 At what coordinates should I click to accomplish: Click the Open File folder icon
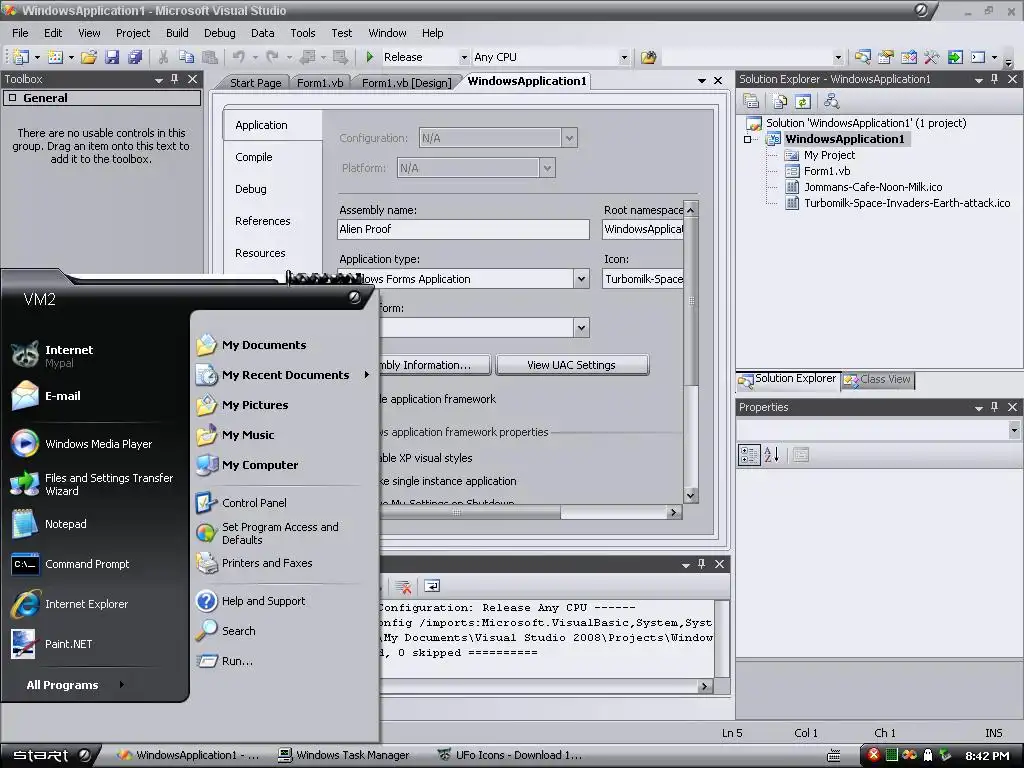pyautogui.click(x=89, y=57)
